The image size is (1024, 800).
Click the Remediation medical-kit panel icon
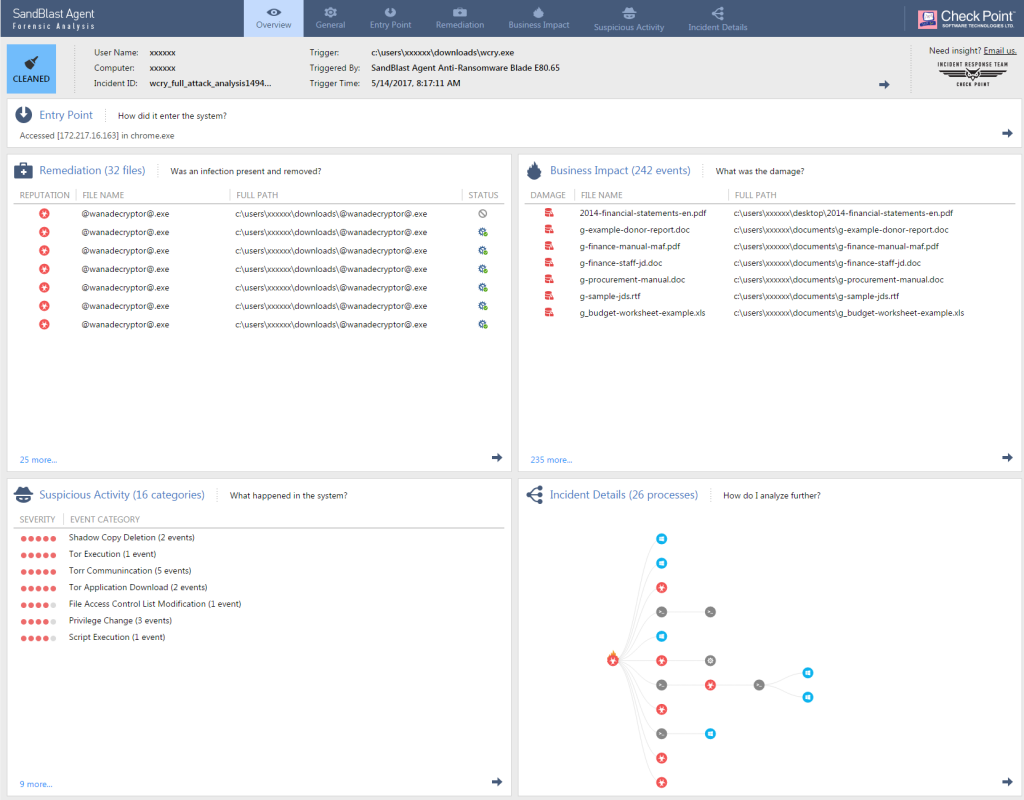tap(23, 170)
